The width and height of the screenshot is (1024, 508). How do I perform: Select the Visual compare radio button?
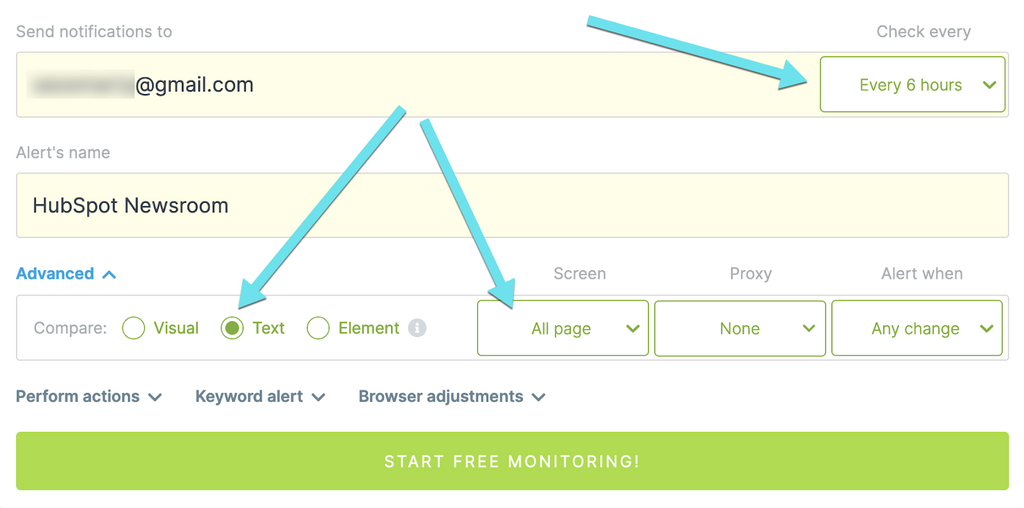click(x=134, y=328)
